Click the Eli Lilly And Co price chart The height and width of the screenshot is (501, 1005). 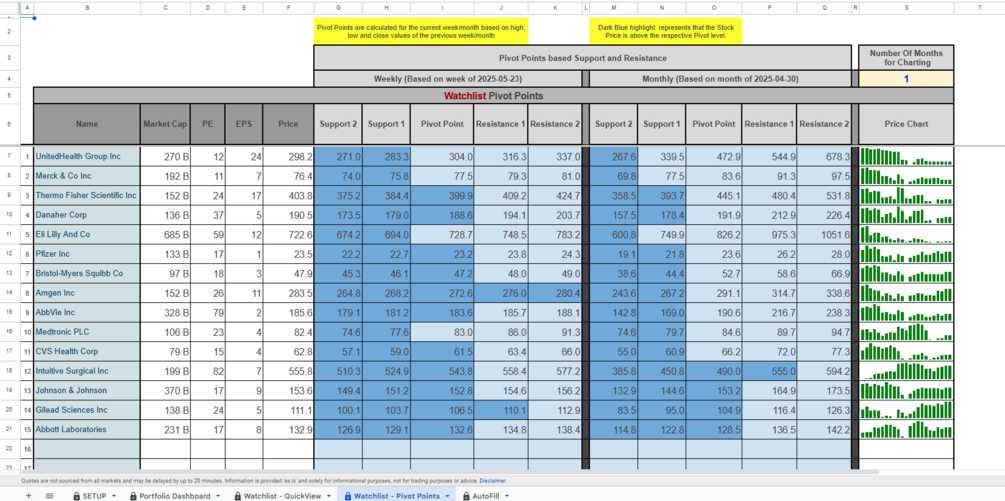pyautogui.click(x=906, y=234)
